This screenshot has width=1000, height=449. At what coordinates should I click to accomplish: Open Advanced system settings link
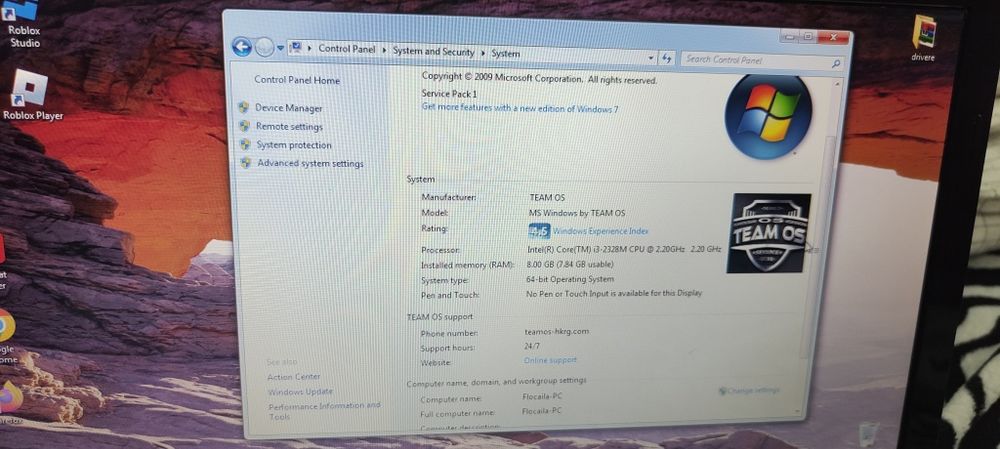point(311,163)
